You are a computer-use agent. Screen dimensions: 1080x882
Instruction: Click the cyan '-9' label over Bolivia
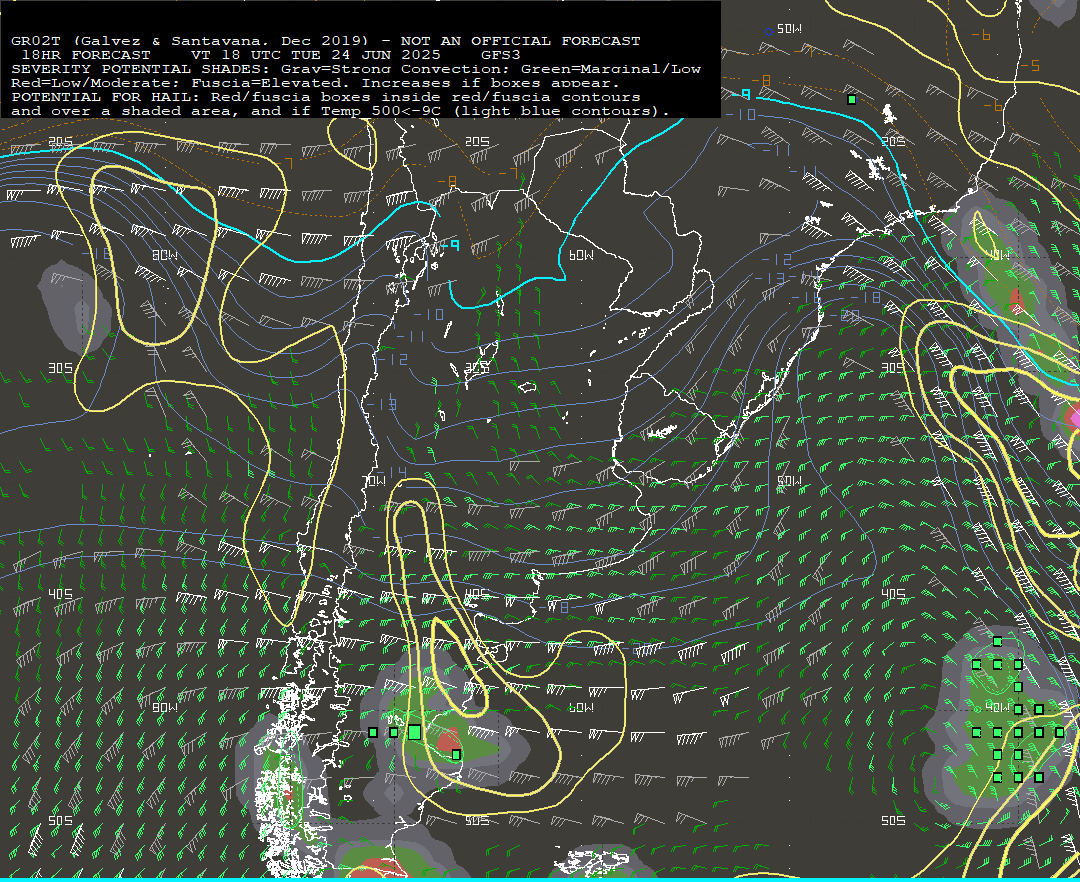point(450,244)
